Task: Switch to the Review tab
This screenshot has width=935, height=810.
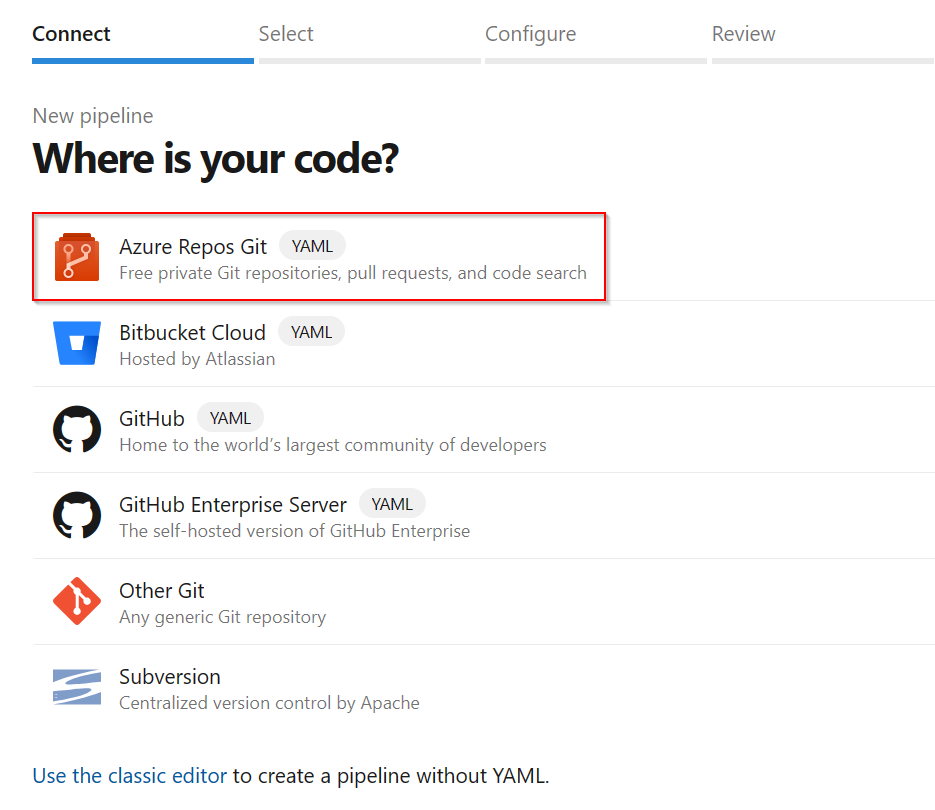Action: pyautogui.click(x=743, y=33)
